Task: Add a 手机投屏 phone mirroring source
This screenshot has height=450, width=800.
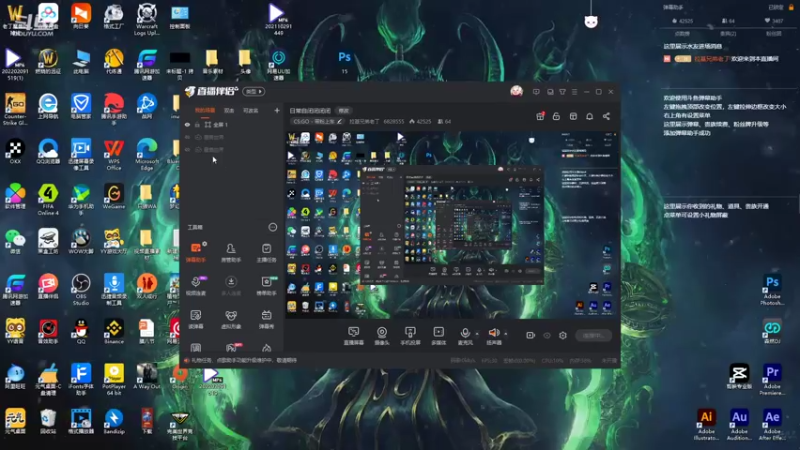Action: click(410, 336)
